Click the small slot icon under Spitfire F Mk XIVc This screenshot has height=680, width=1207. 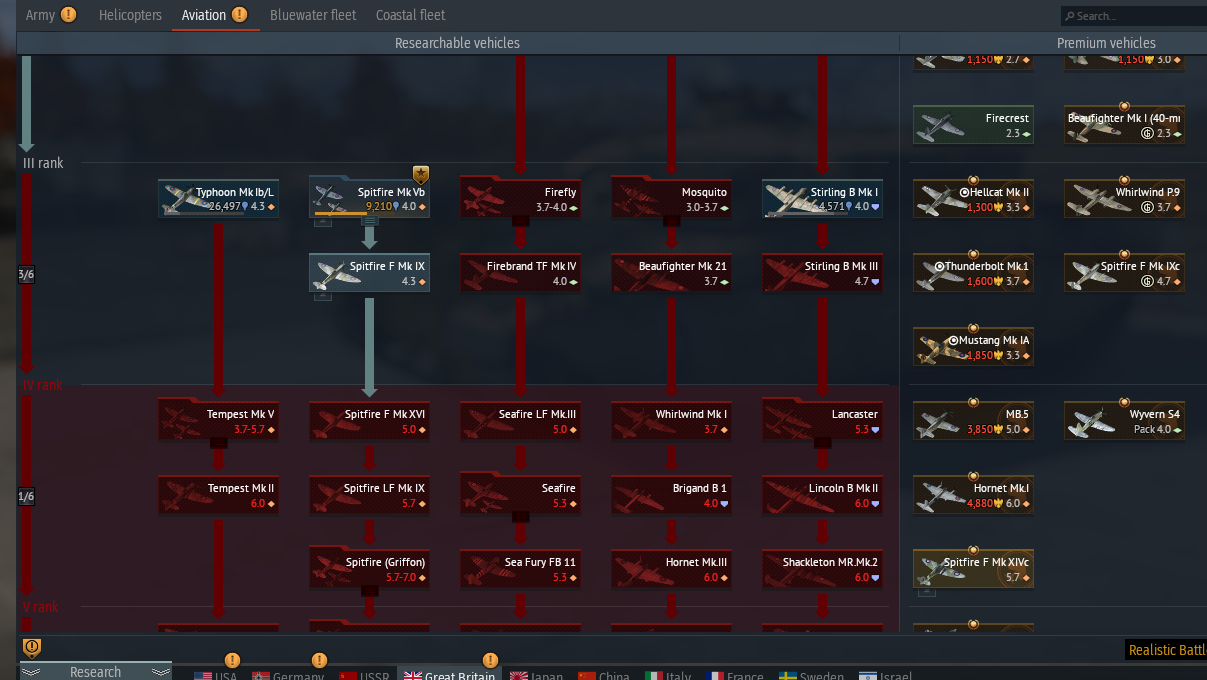pos(926,592)
